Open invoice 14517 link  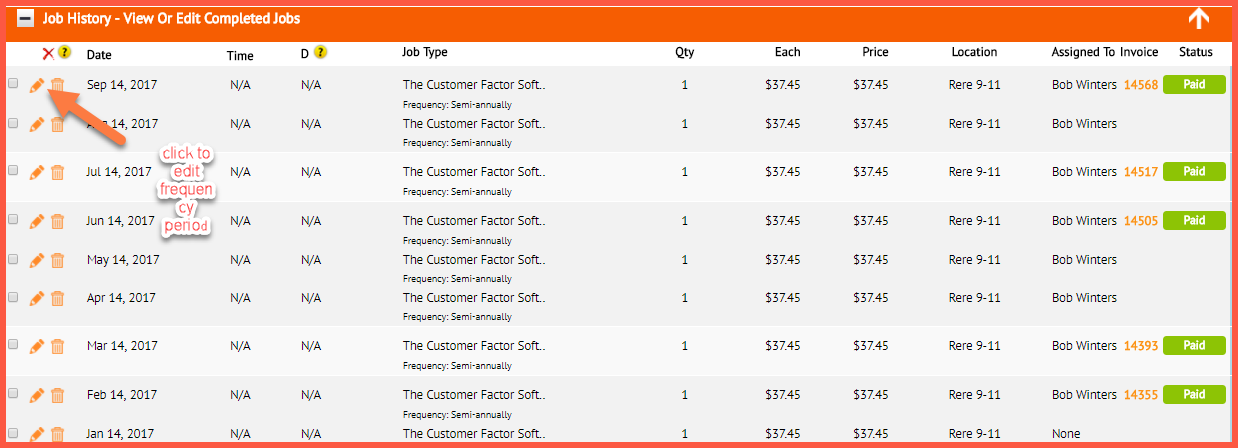[1141, 172]
